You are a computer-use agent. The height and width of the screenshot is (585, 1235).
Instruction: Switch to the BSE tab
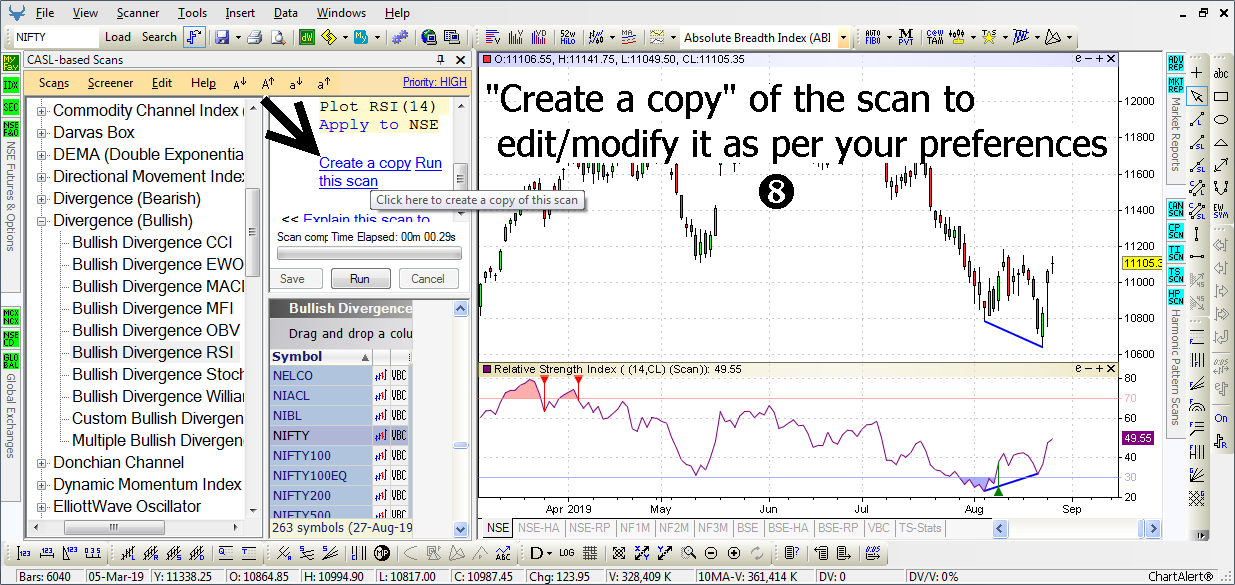pos(746,527)
